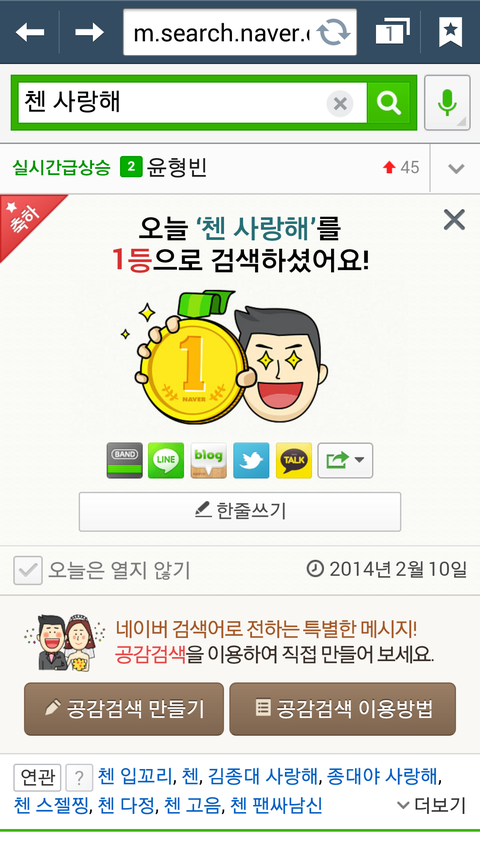Tap the browser forward arrow
Image resolution: width=480 pixels, height=853 pixels.
[89, 32]
